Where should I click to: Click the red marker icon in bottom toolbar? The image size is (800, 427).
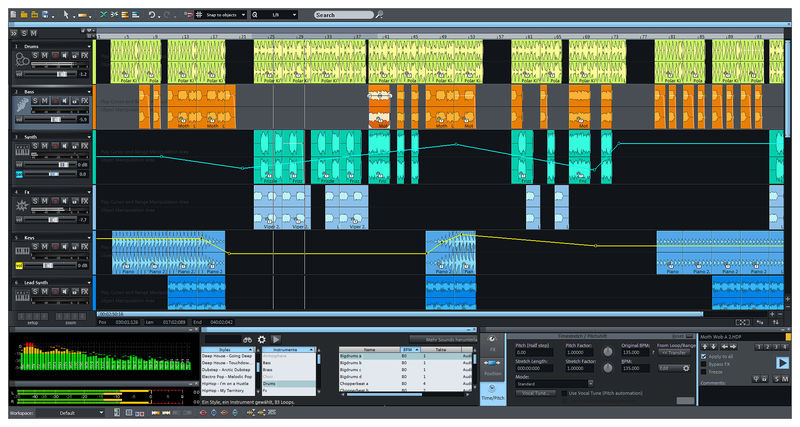coord(204,413)
